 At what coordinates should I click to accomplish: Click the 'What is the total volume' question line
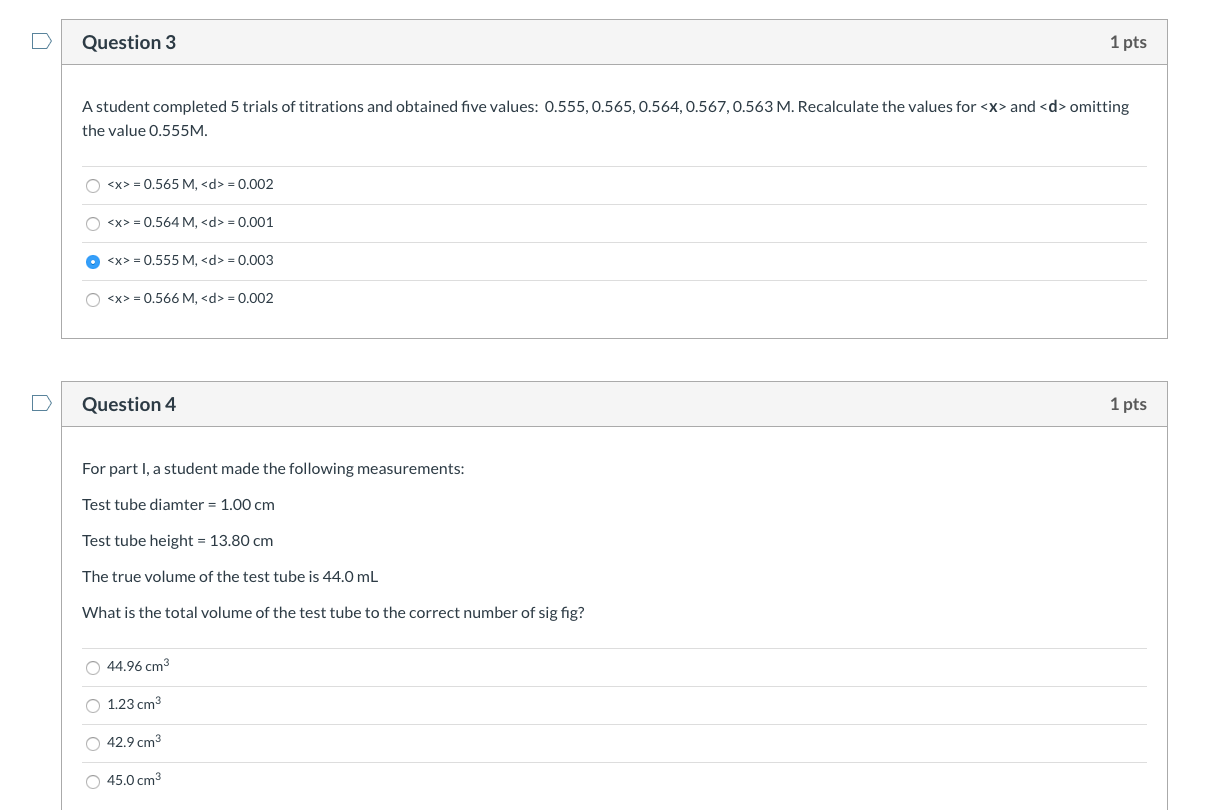point(333,612)
